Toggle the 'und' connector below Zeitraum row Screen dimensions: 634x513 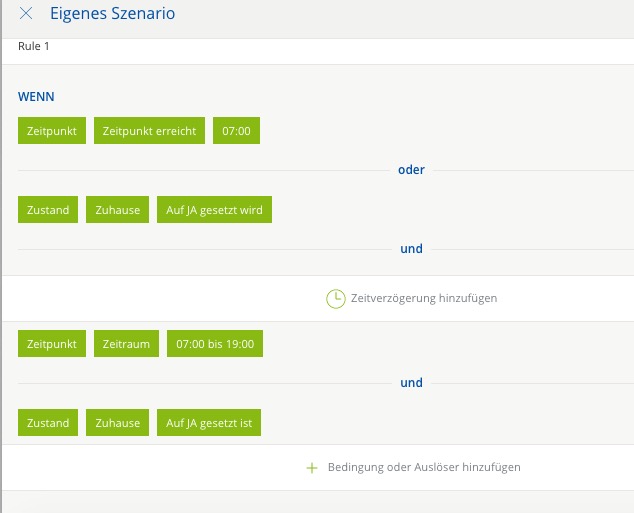coord(411,383)
